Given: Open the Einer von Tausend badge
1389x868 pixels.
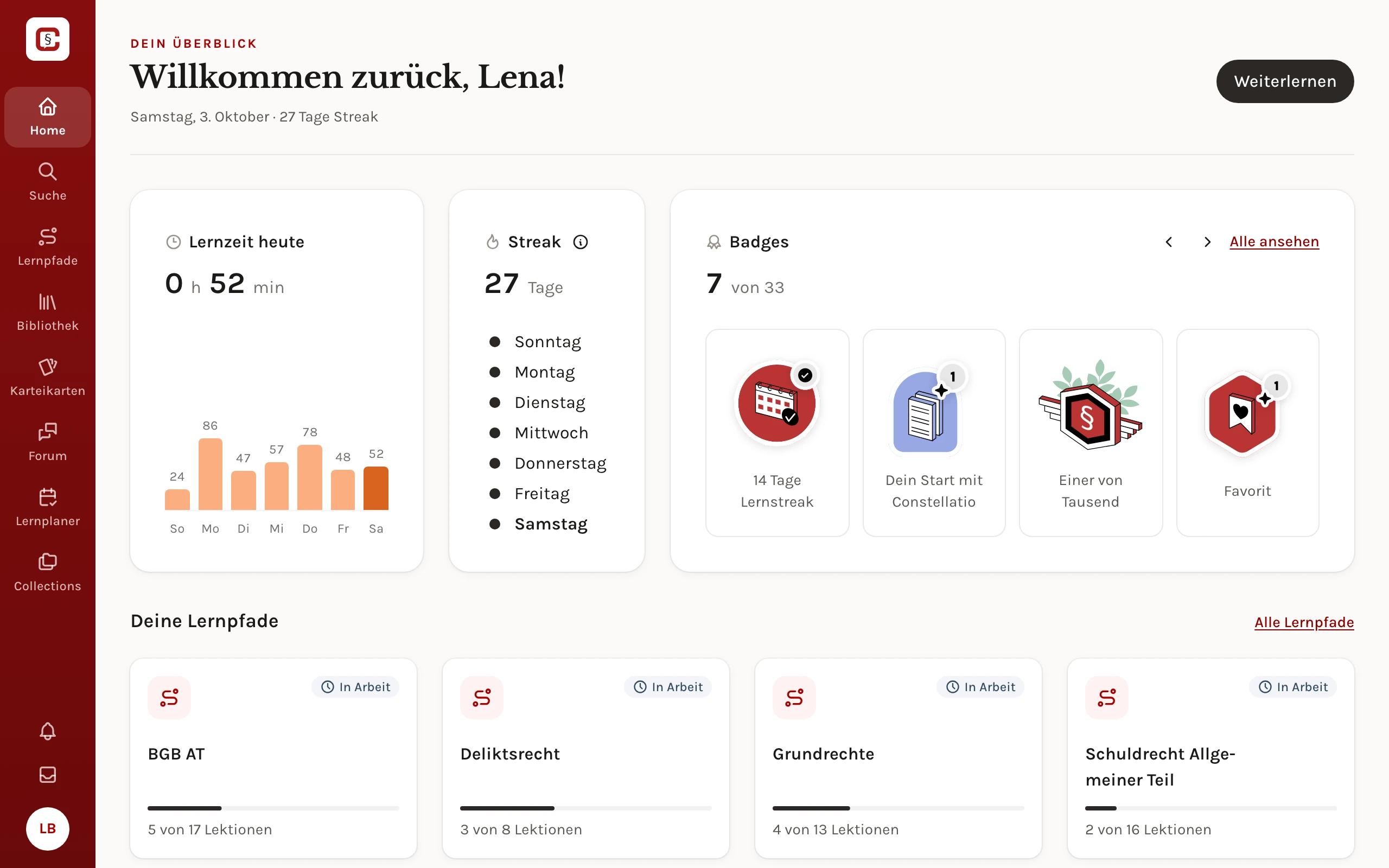Looking at the screenshot, I should click(1091, 433).
